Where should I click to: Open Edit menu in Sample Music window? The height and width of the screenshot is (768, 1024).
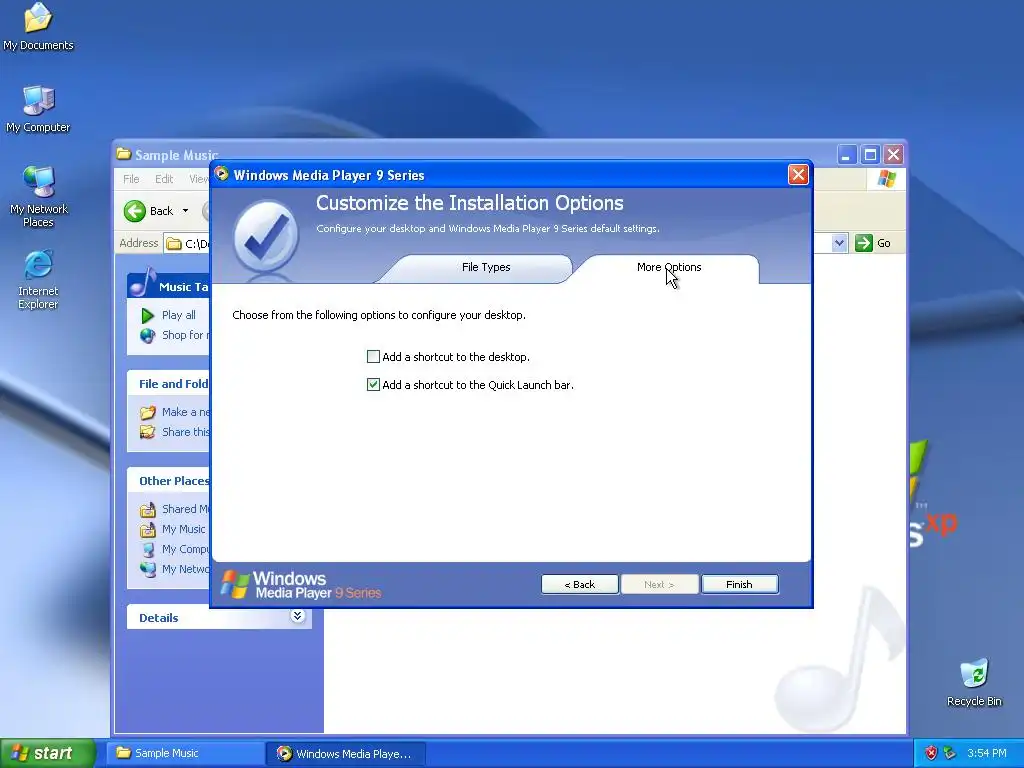(164, 179)
